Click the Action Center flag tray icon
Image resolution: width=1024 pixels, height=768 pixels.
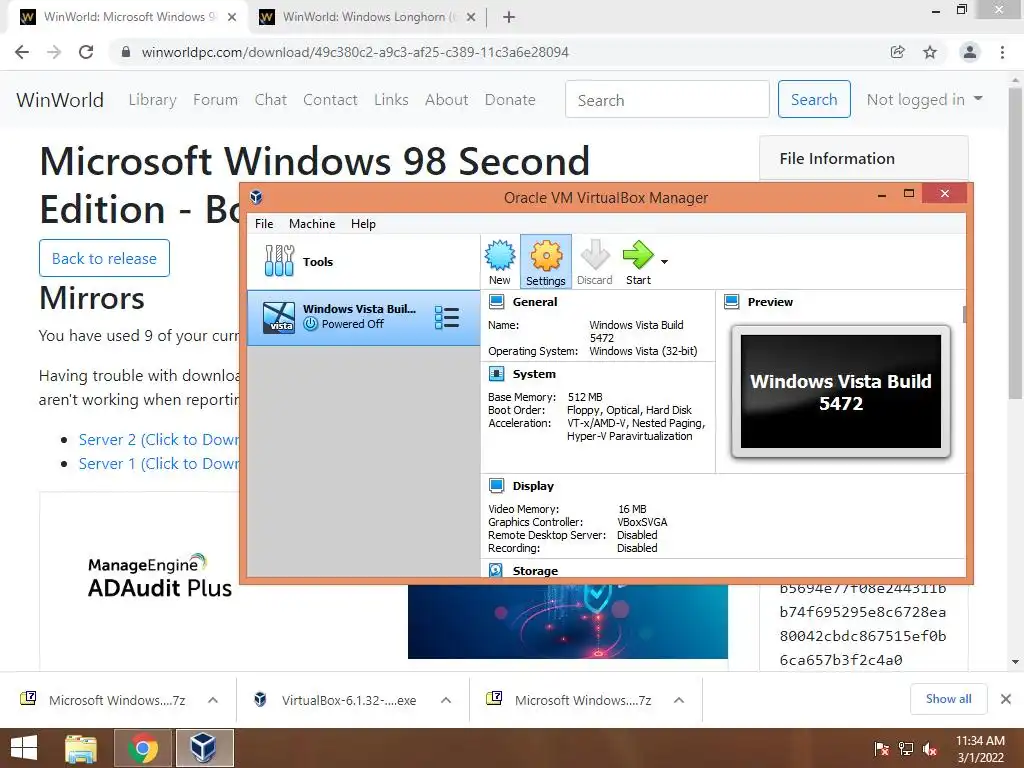(x=881, y=749)
